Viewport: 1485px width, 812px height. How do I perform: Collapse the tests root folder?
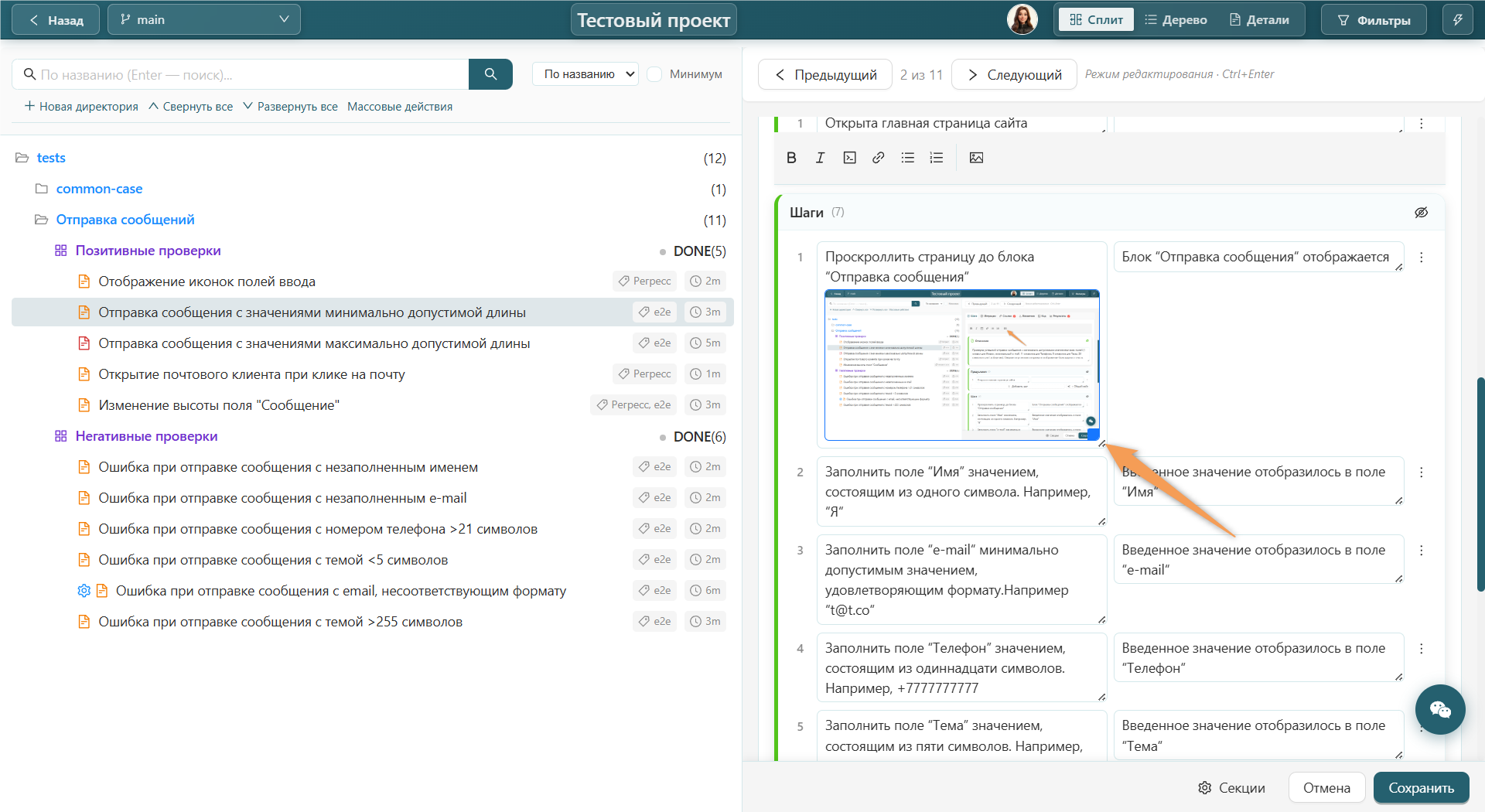[22, 158]
